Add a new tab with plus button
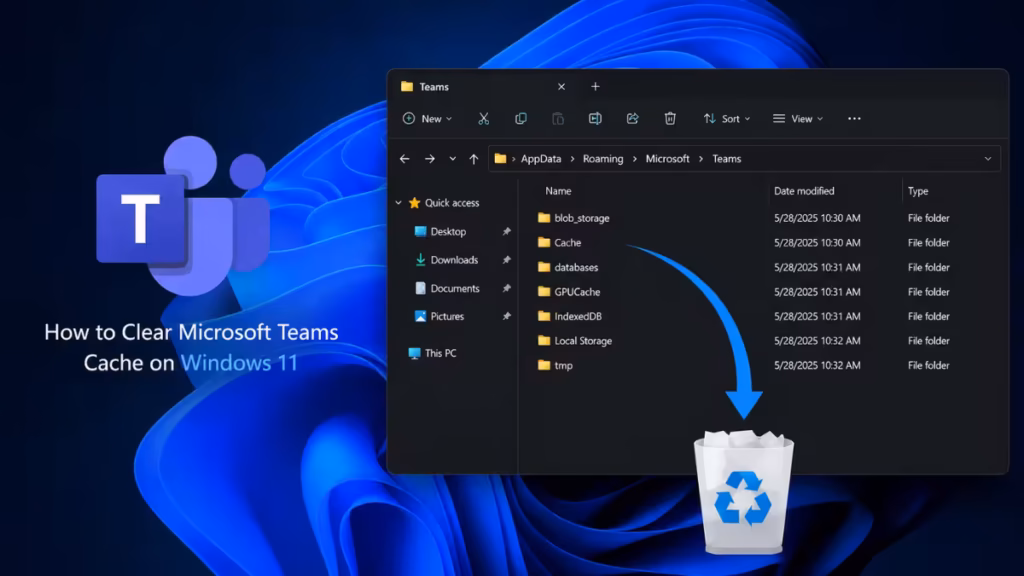The width and height of the screenshot is (1024, 576). [595, 87]
